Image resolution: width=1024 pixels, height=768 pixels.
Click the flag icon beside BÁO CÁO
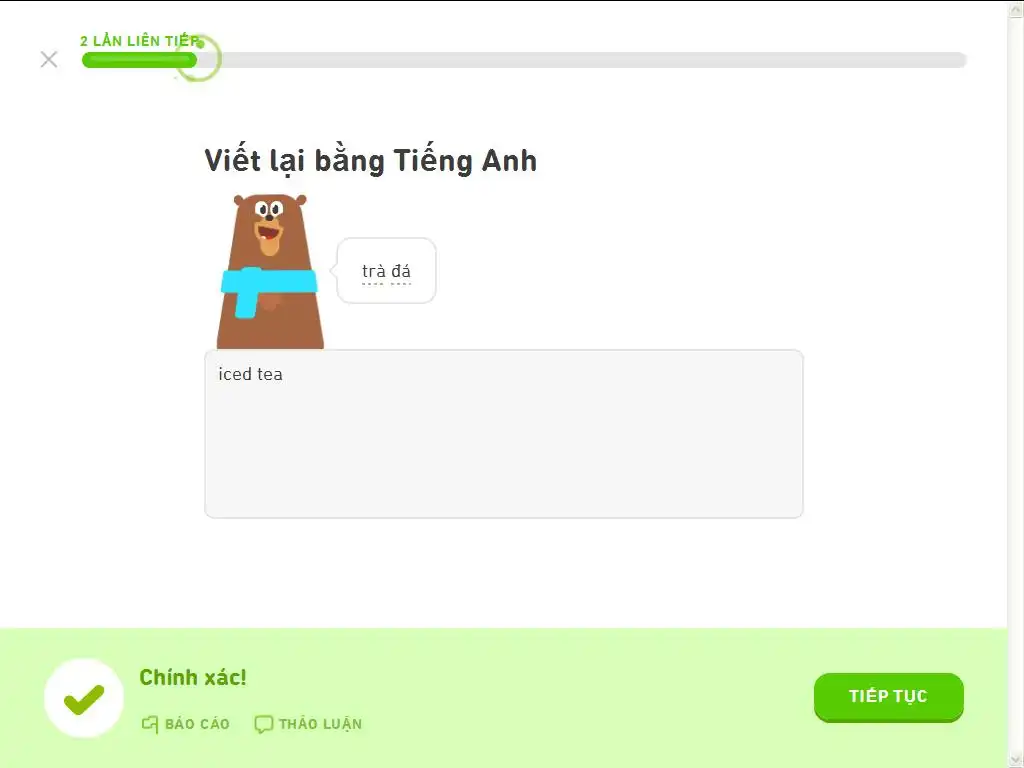(150, 724)
